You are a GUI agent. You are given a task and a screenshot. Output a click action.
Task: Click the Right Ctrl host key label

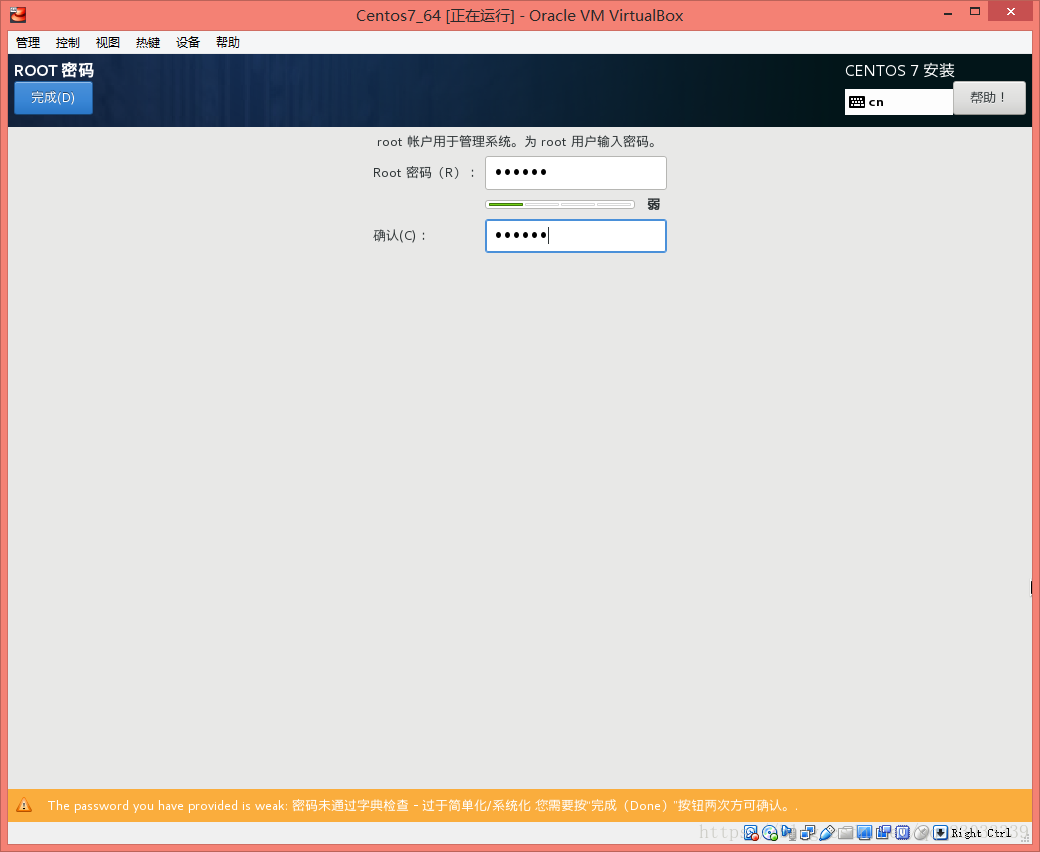(x=981, y=833)
